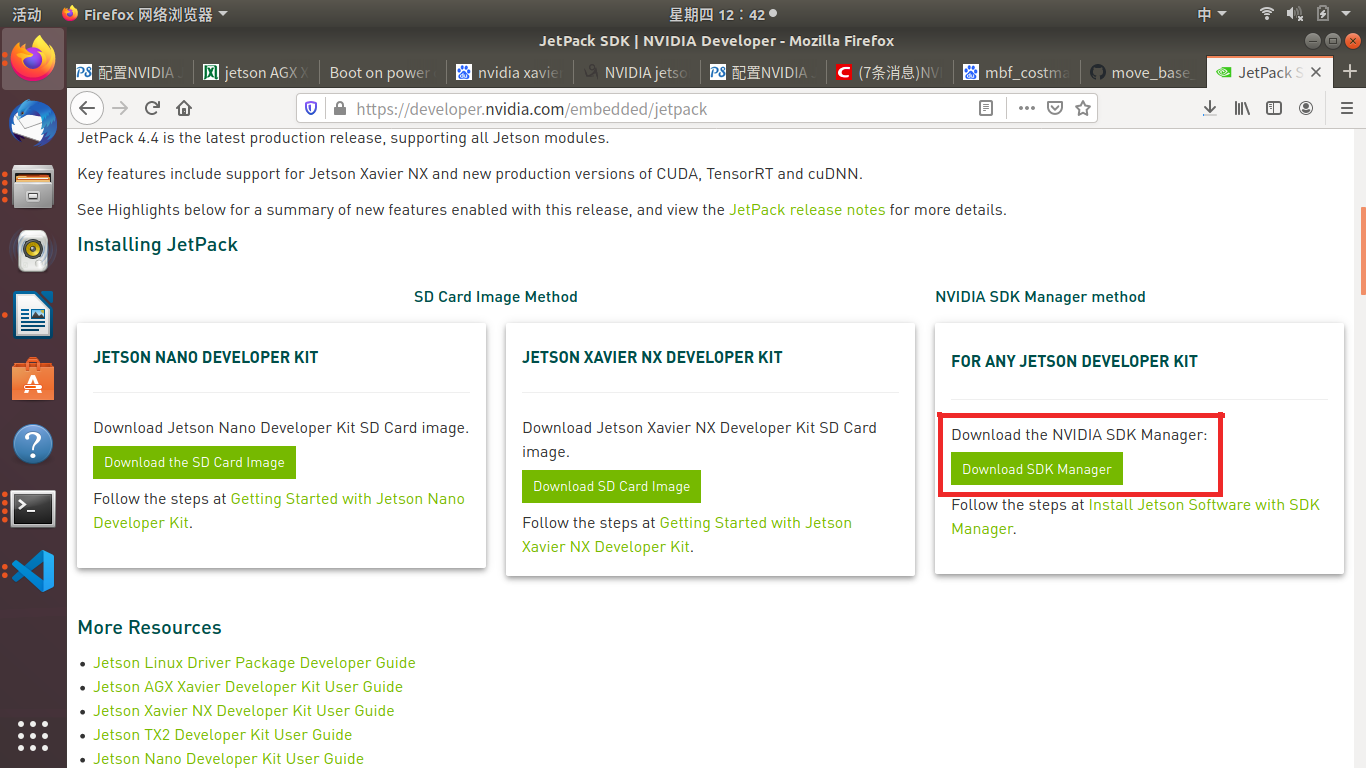1366x768 pixels.
Task: Open system menu via battery icon
Action: (x=1324, y=14)
